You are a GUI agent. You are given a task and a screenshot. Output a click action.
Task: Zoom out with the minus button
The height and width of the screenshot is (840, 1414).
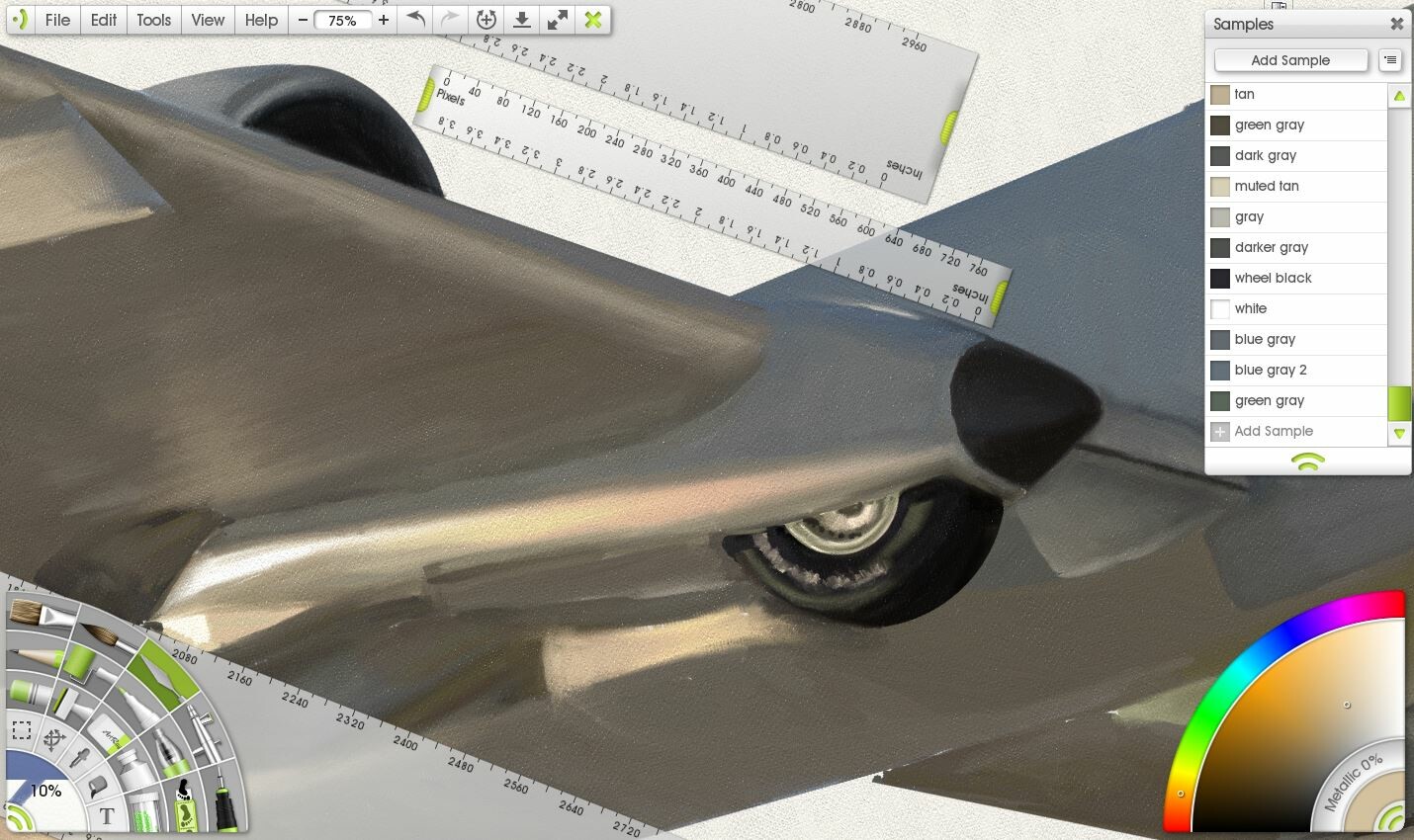tap(303, 20)
